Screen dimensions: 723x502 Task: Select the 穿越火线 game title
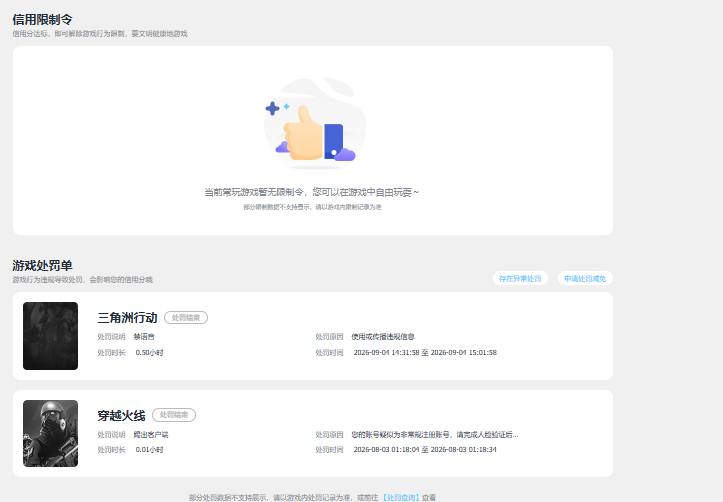(x=121, y=415)
